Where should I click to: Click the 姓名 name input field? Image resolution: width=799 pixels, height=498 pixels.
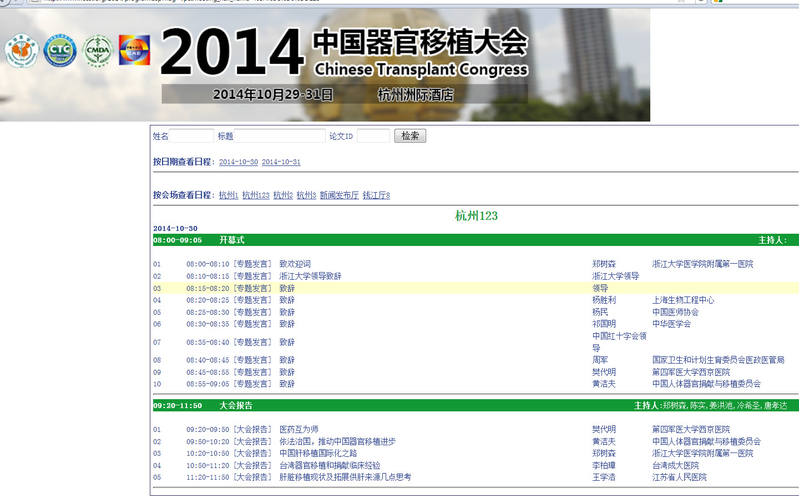(x=191, y=136)
